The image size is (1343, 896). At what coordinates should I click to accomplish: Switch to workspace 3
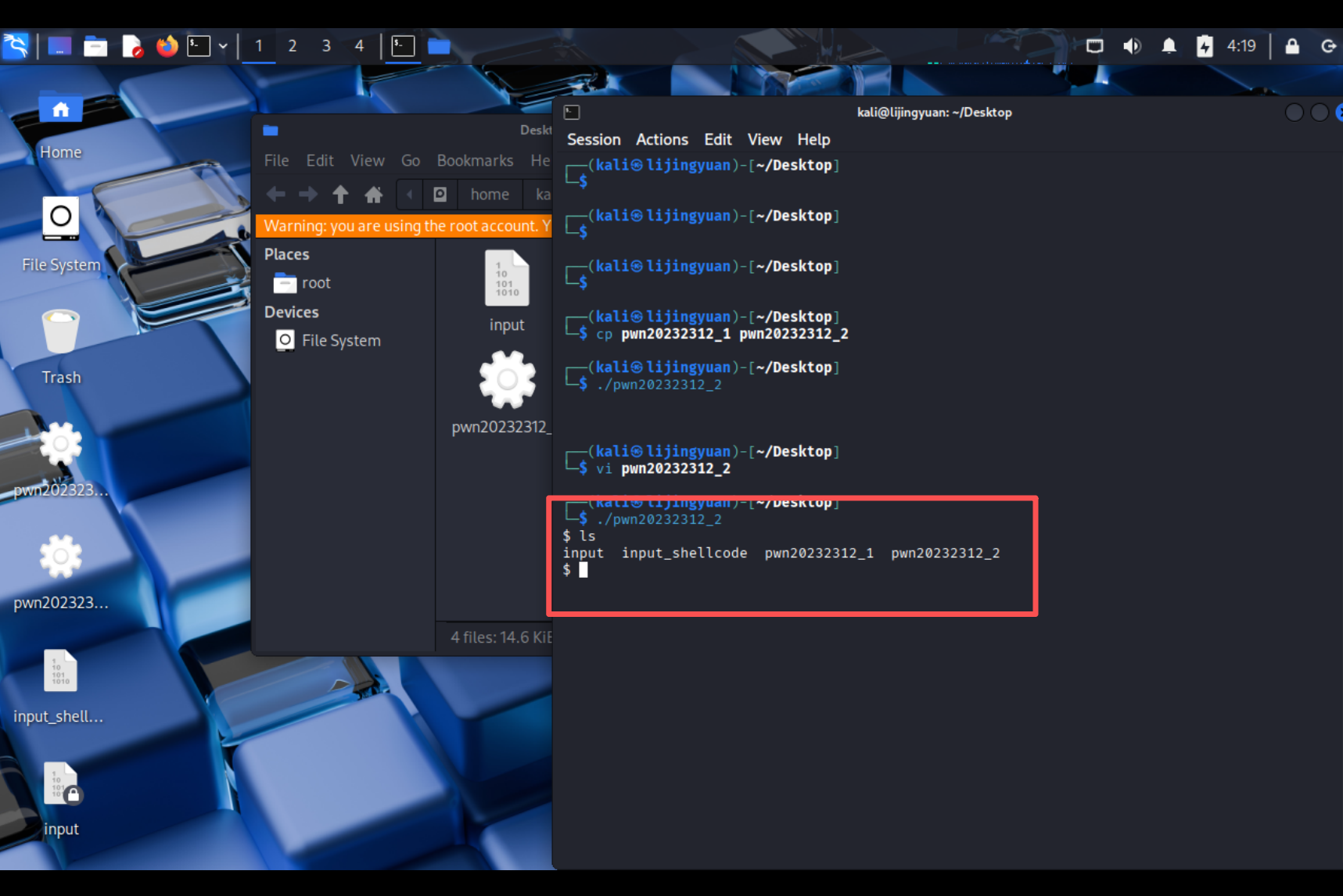tap(326, 46)
